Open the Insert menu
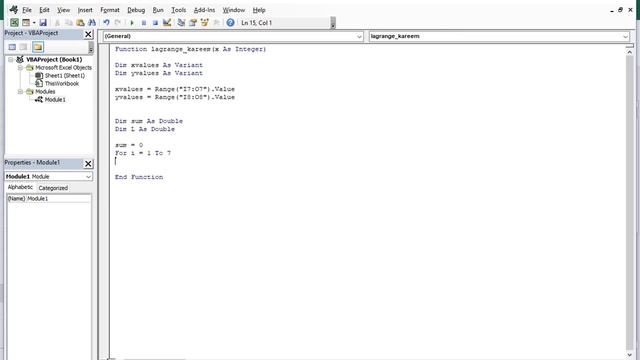Image resolution: width=640 pixels, height=360 pixels. click(85, 10)
